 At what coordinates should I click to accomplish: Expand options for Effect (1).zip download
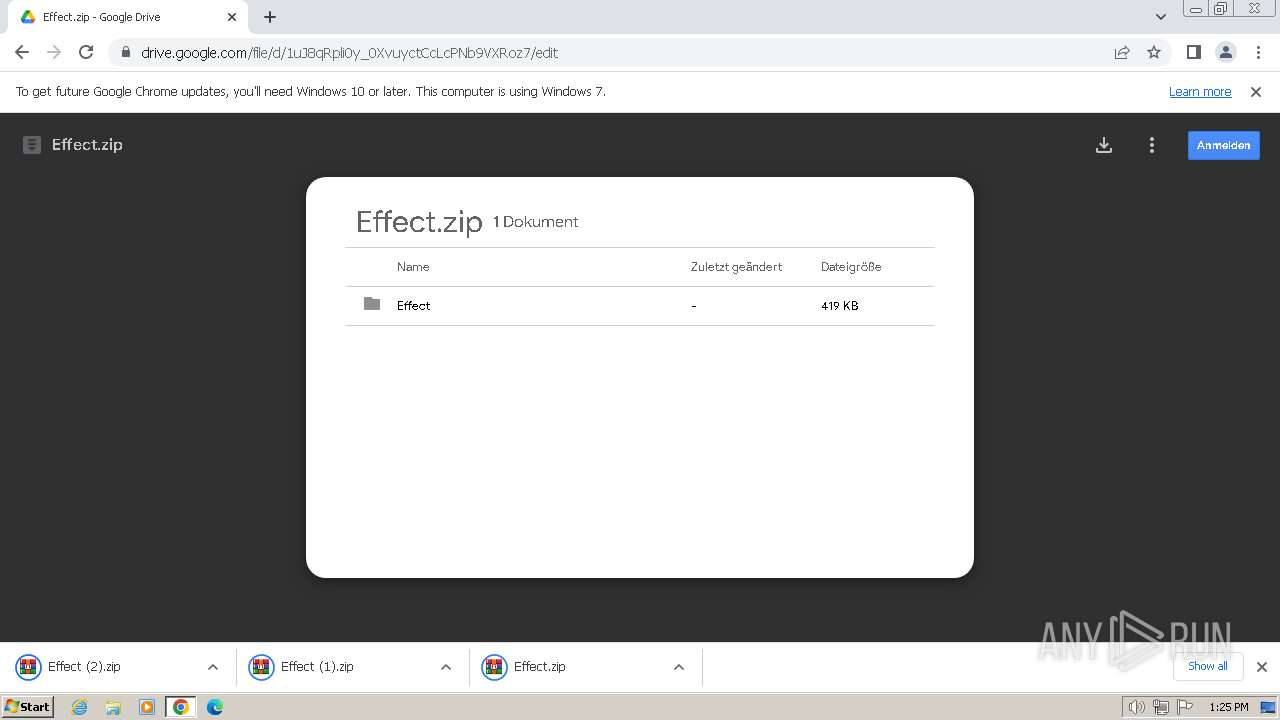pyautogui.click(x=446, y=667)
